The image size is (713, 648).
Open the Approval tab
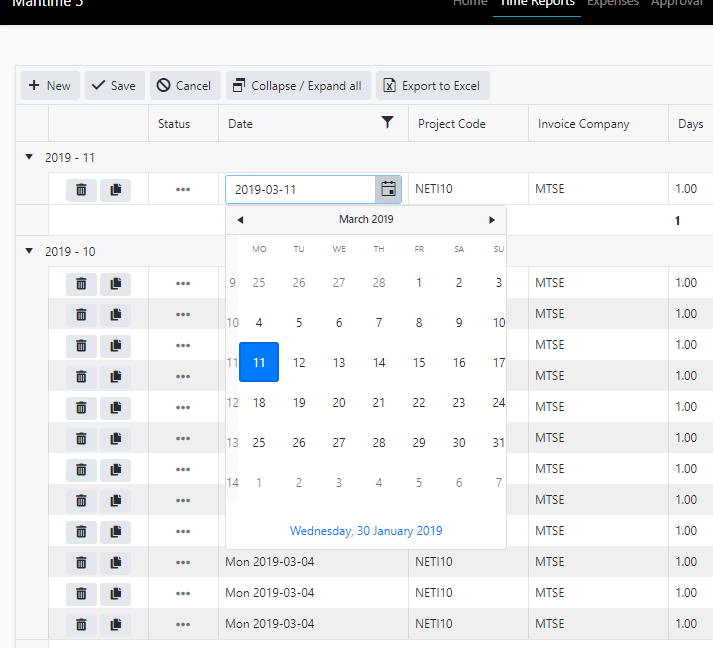coord(678,4)
